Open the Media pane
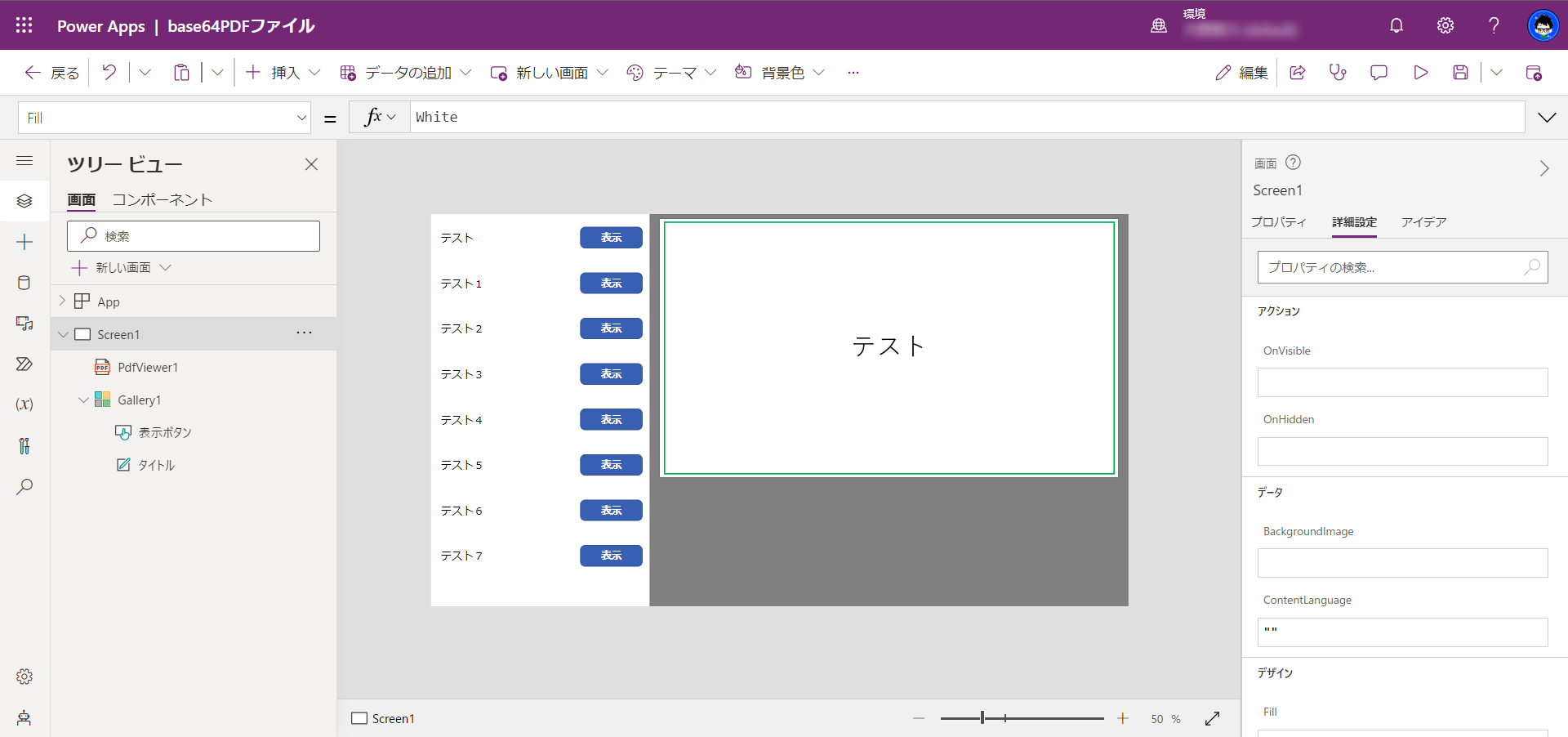Image resolution: width=1568 pixels, height=737 pixels. coord(24,324)
